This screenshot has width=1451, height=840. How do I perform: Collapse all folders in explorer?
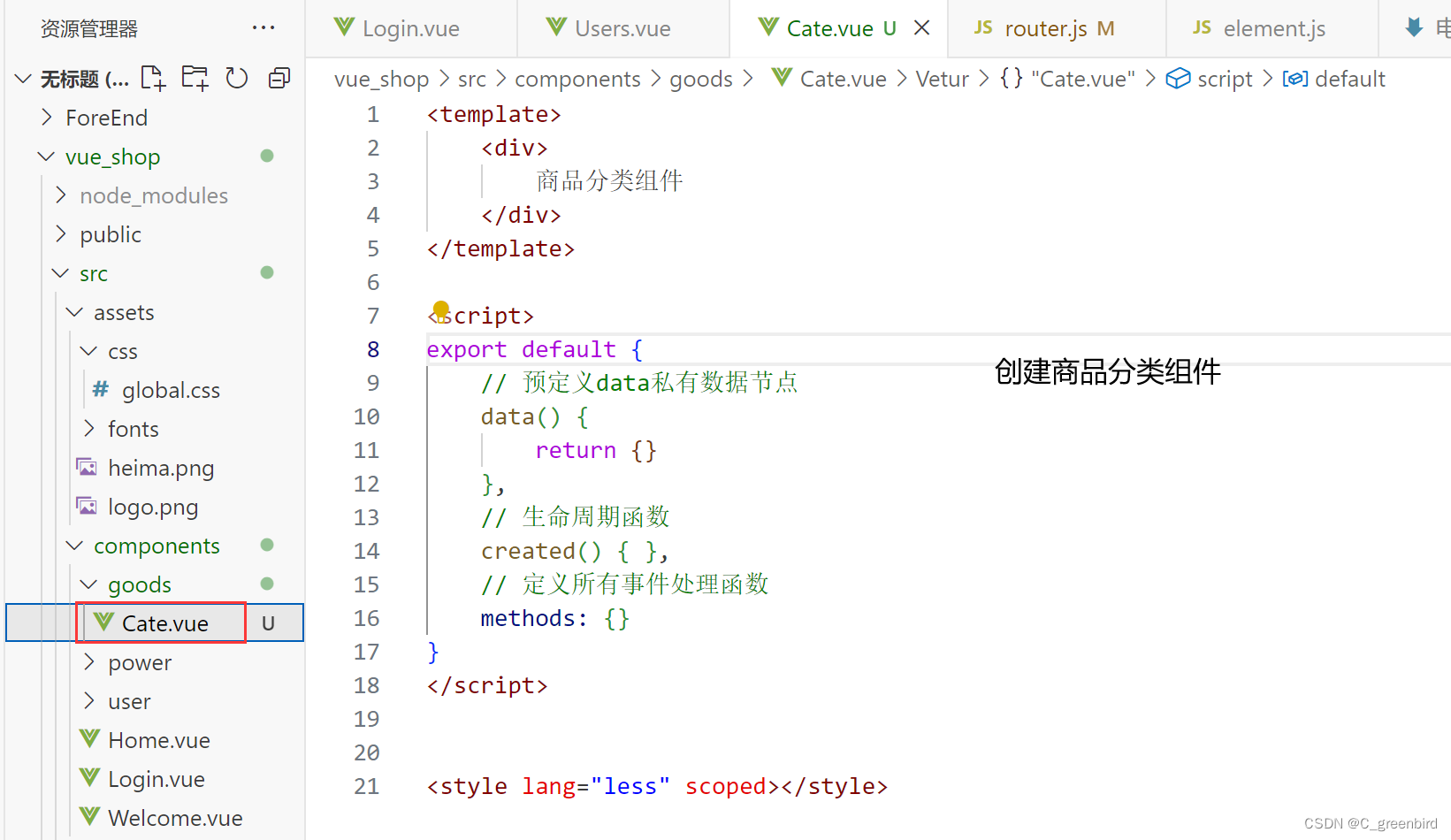tap(279, 79)
